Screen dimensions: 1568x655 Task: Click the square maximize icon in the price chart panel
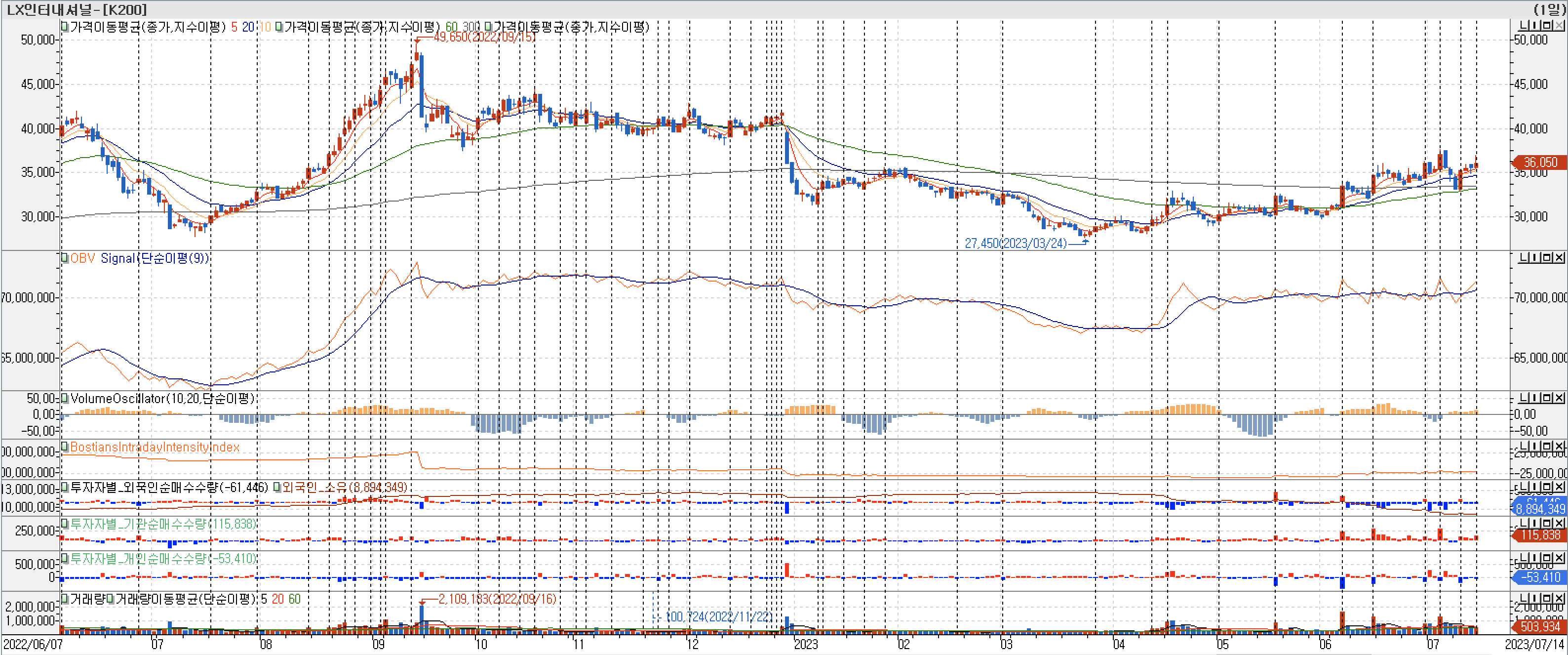[1547, 26]
